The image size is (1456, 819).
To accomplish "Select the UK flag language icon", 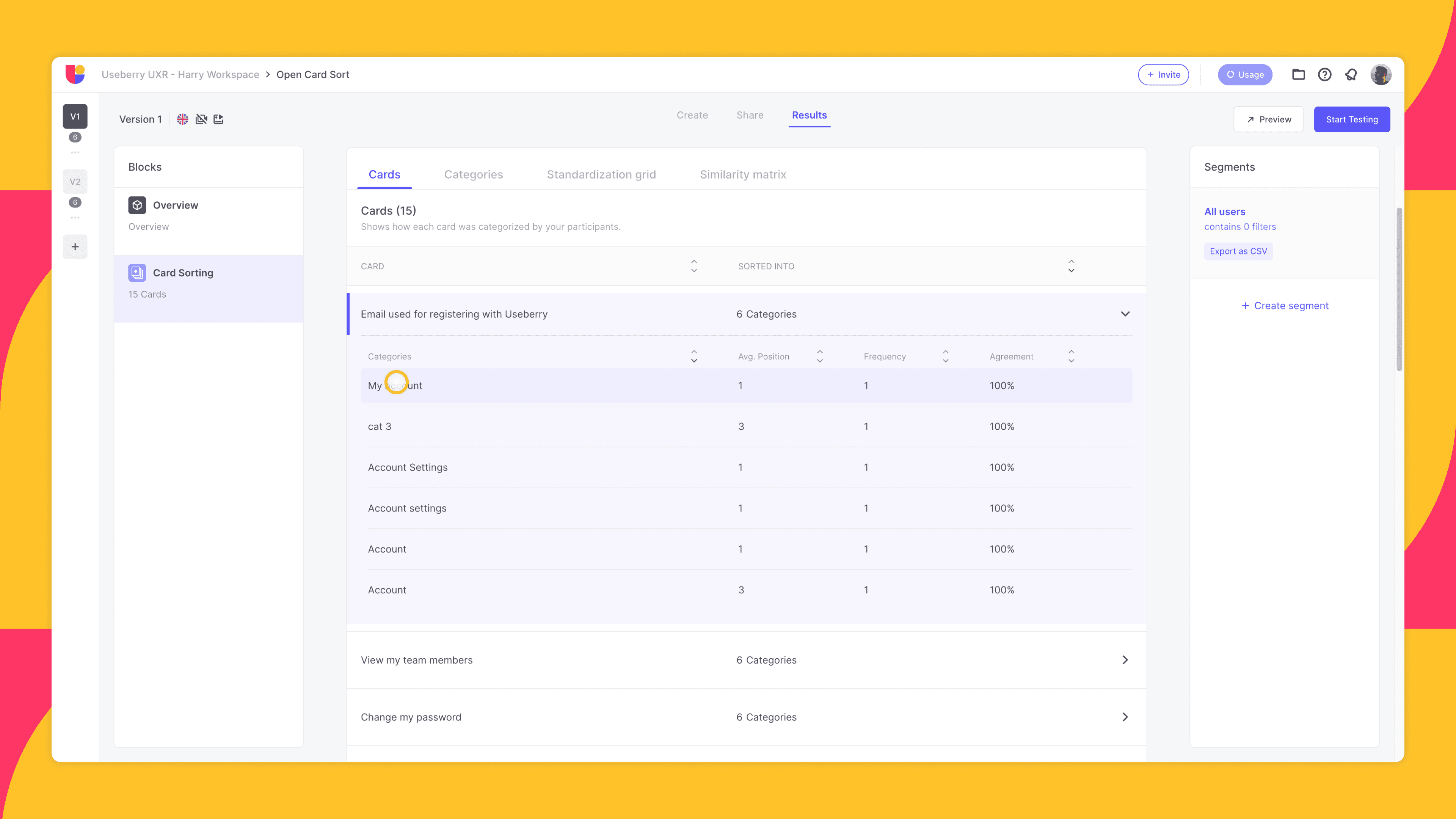I will pos(182,119).
